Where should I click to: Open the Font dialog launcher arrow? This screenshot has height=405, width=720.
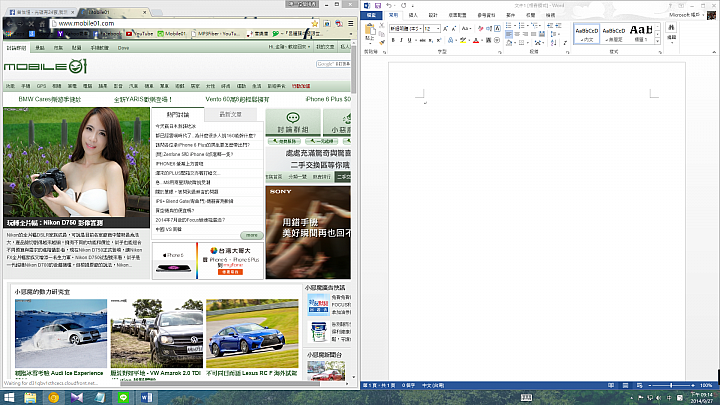pos(500,52)
